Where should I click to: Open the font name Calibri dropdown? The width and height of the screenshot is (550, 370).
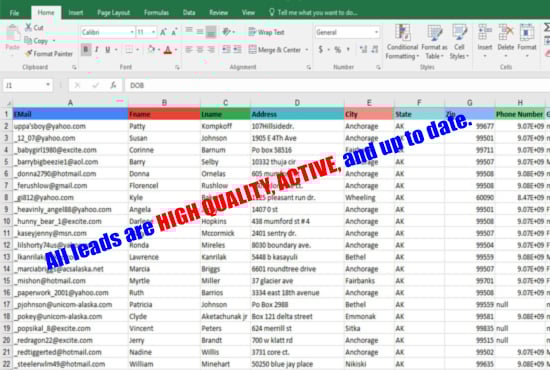point(132,32)
